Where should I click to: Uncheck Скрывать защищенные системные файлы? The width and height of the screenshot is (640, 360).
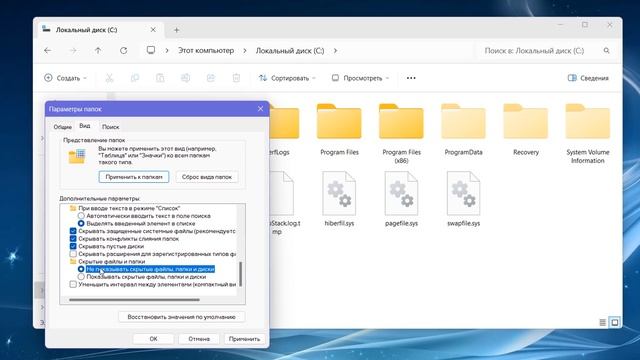73,231
